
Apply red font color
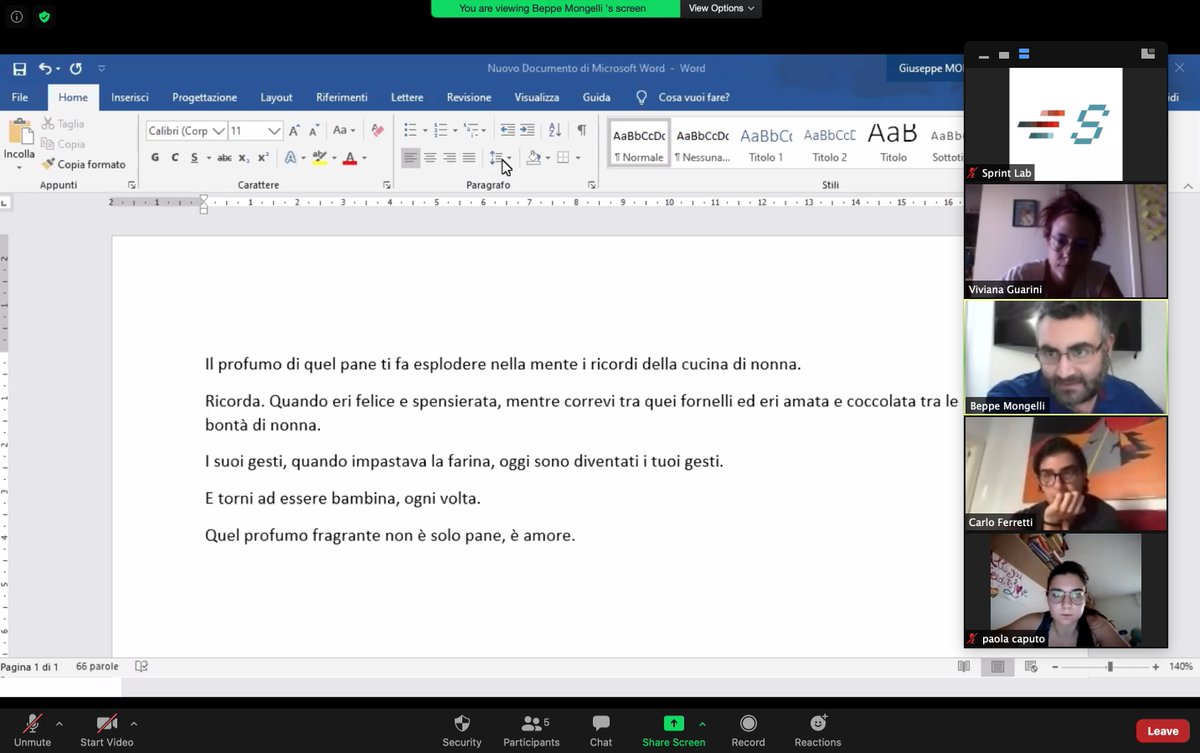point(349,158)
